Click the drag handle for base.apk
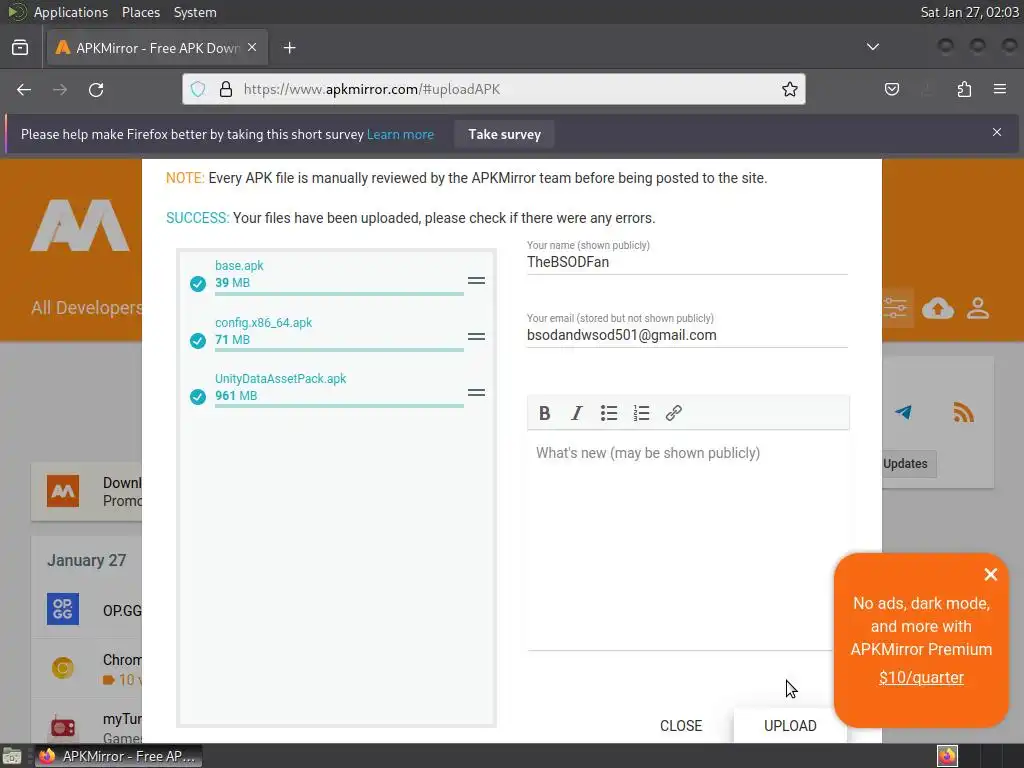The height and width of the screenshot is (768, 1024). pos(476,281)
